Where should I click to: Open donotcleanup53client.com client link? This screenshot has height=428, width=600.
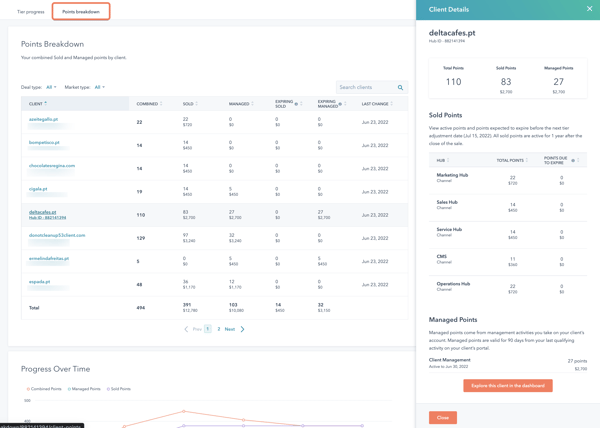click(57, 236)
